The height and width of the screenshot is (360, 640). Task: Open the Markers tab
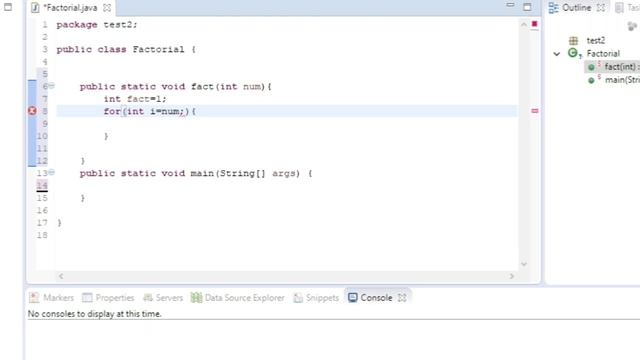[x=52, y=298]
